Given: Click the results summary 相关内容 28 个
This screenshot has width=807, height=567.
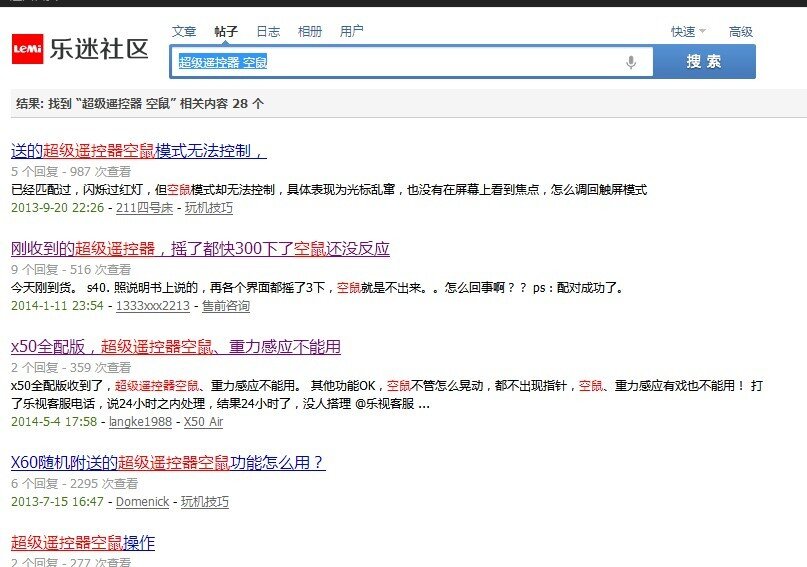Looking at the screenshot, I should pyautogui.click(x=222, y=104).
